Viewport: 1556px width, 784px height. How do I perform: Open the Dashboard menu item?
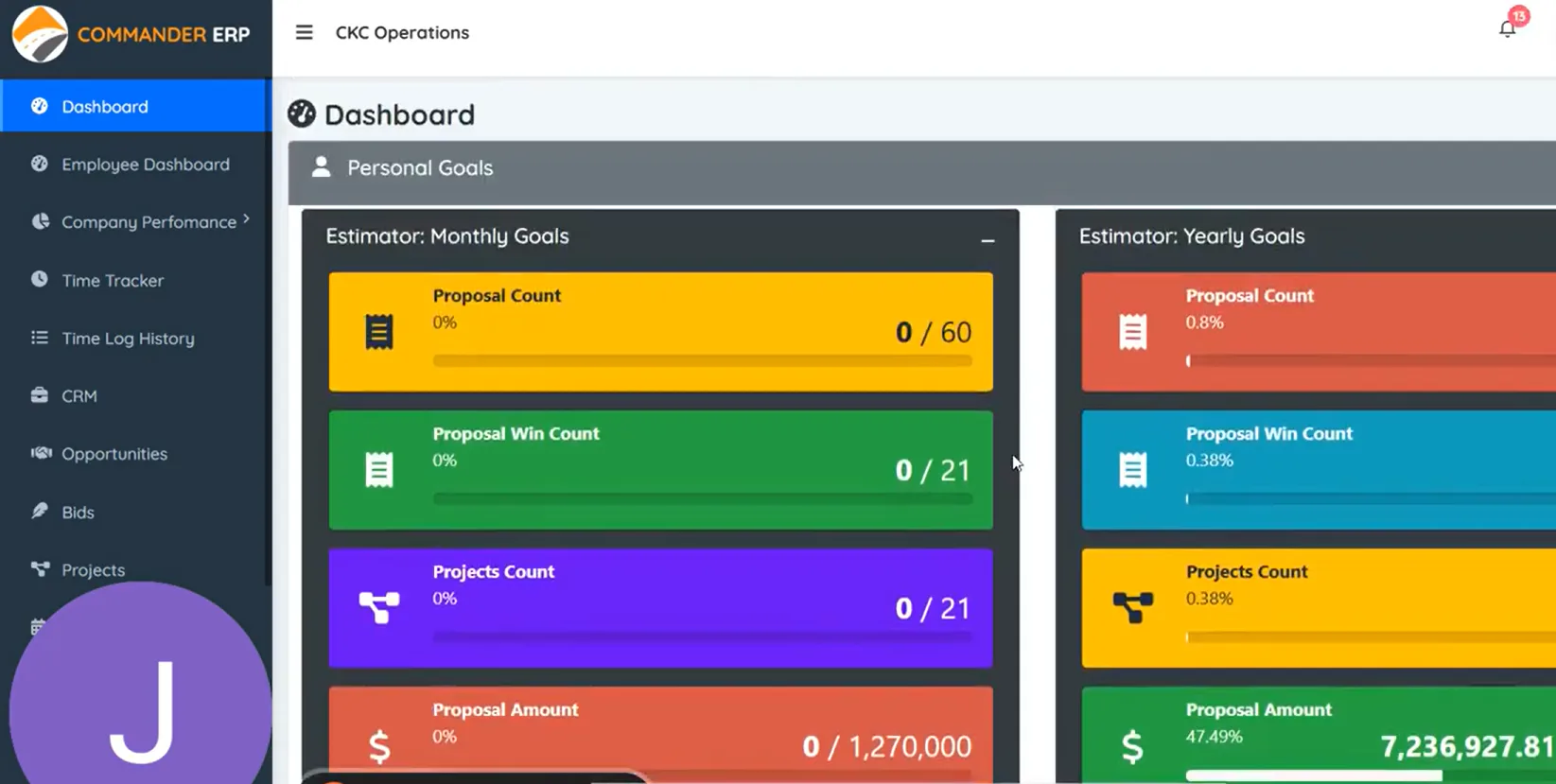(132, 106)
